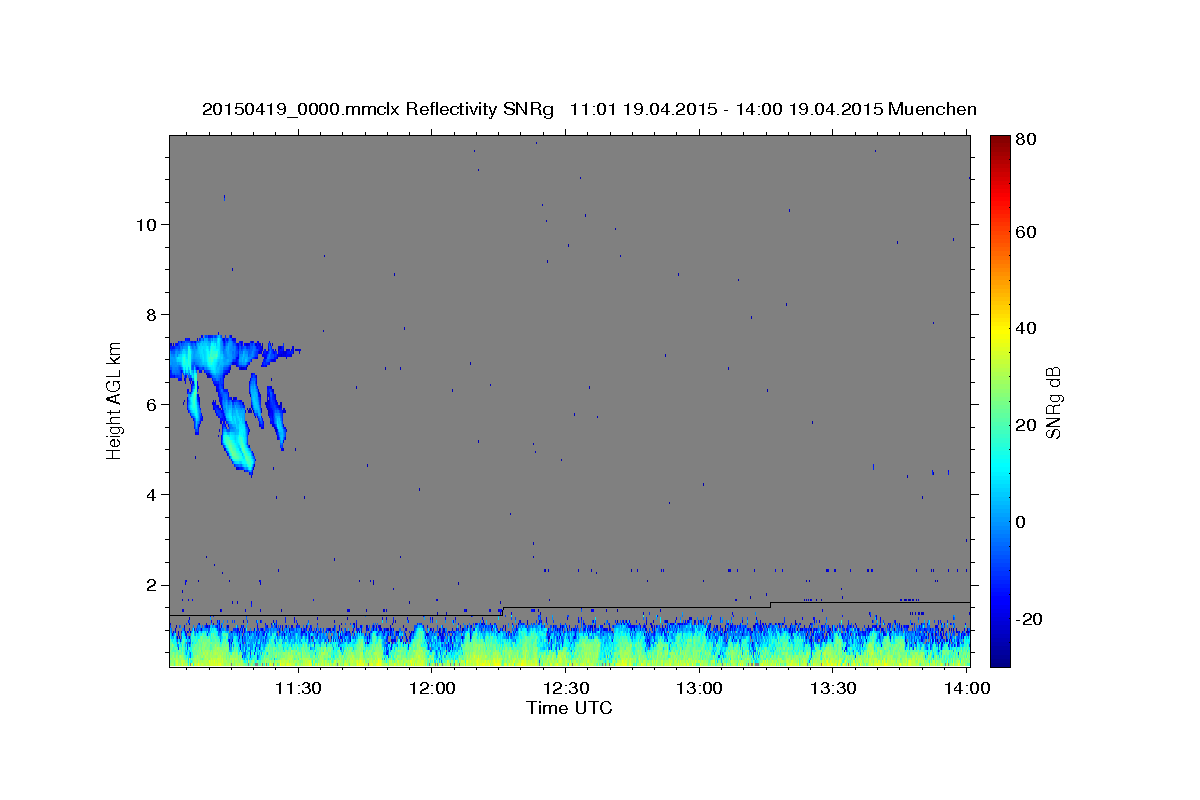This screenshot has width=1200, height=800.
Task: Click the 14:00 time tick label
Action: tap(966, 688)
